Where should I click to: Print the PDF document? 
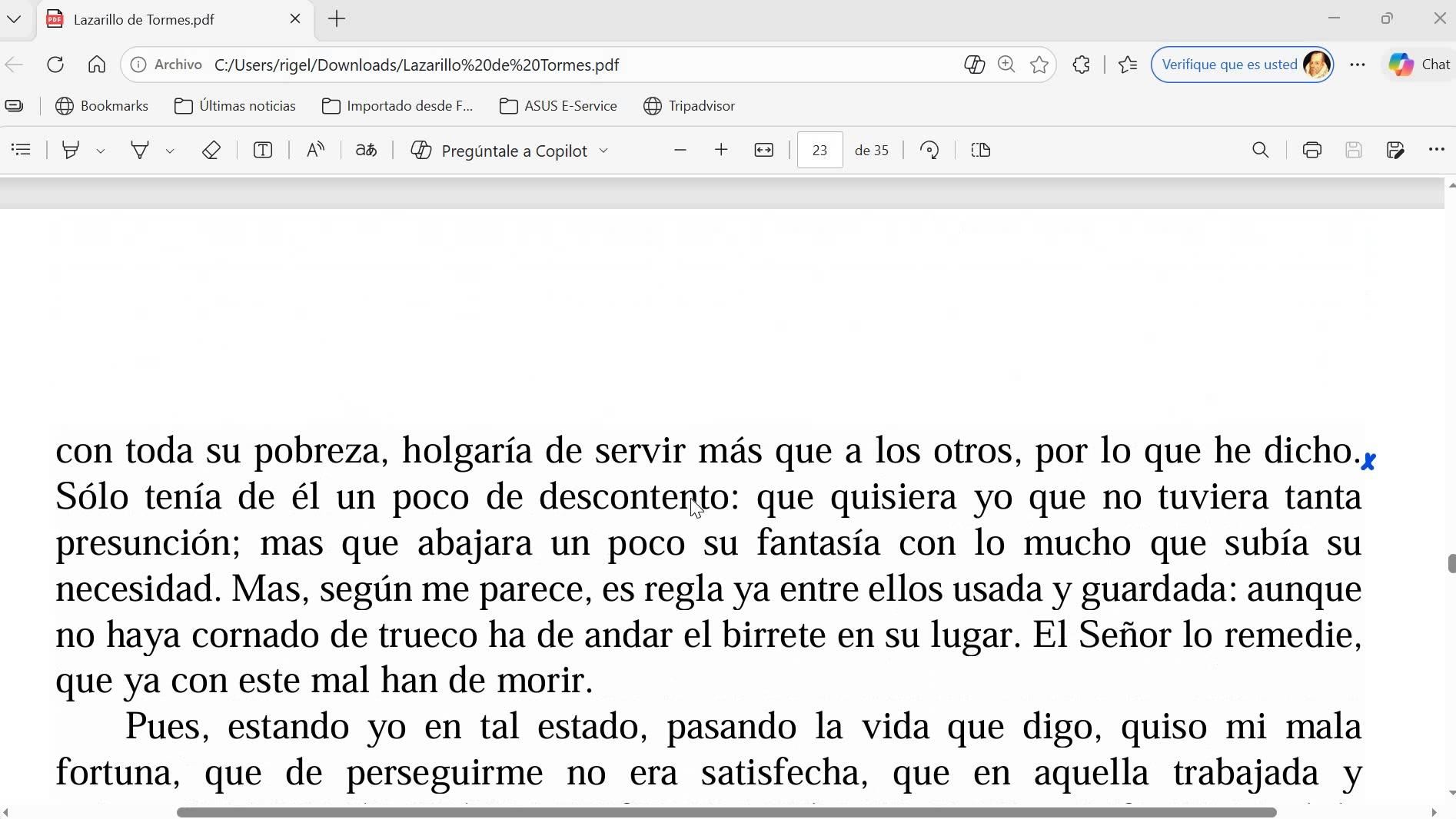[1312, 150]
